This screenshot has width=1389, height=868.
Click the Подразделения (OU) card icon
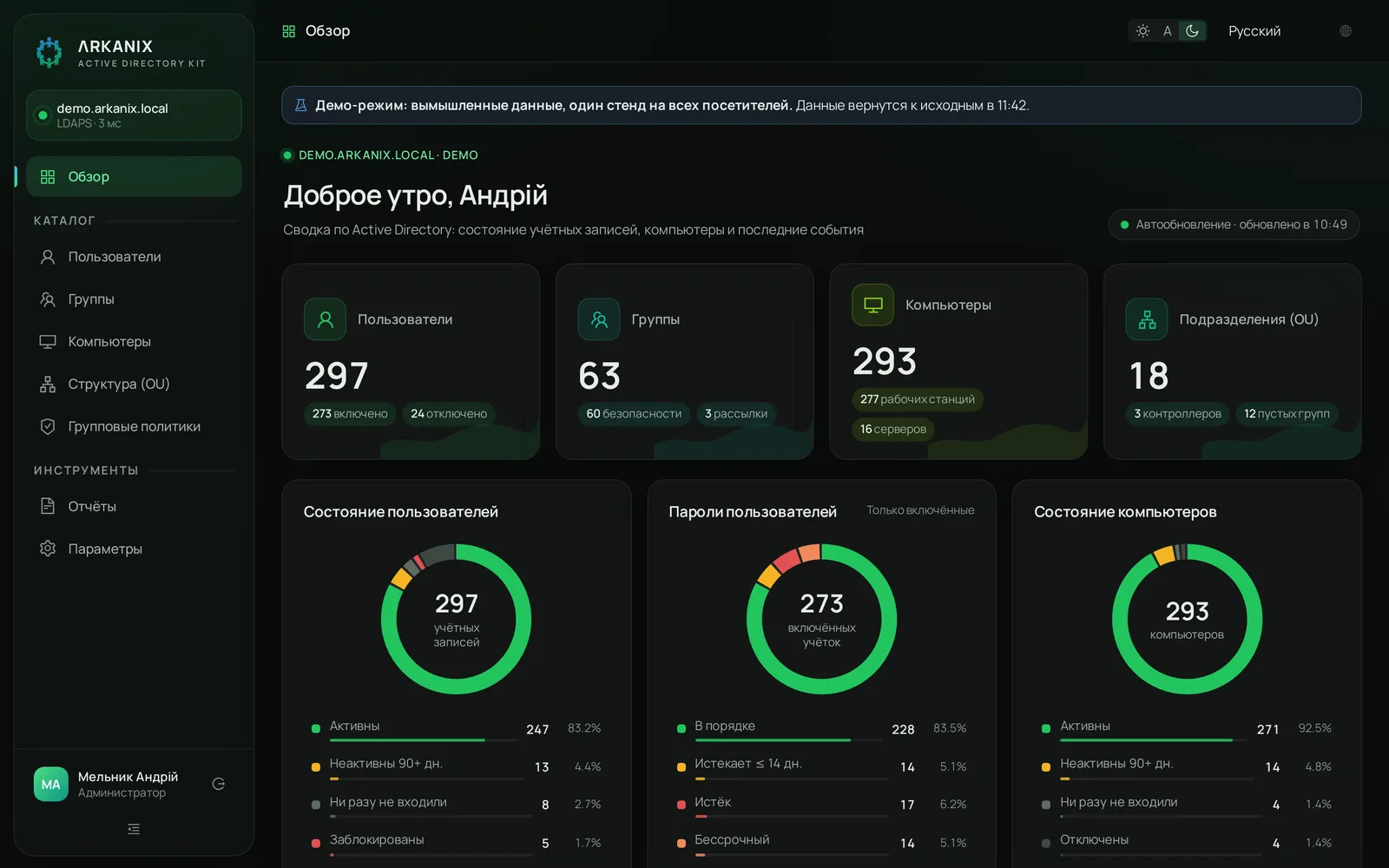(x=1147, y=319)
